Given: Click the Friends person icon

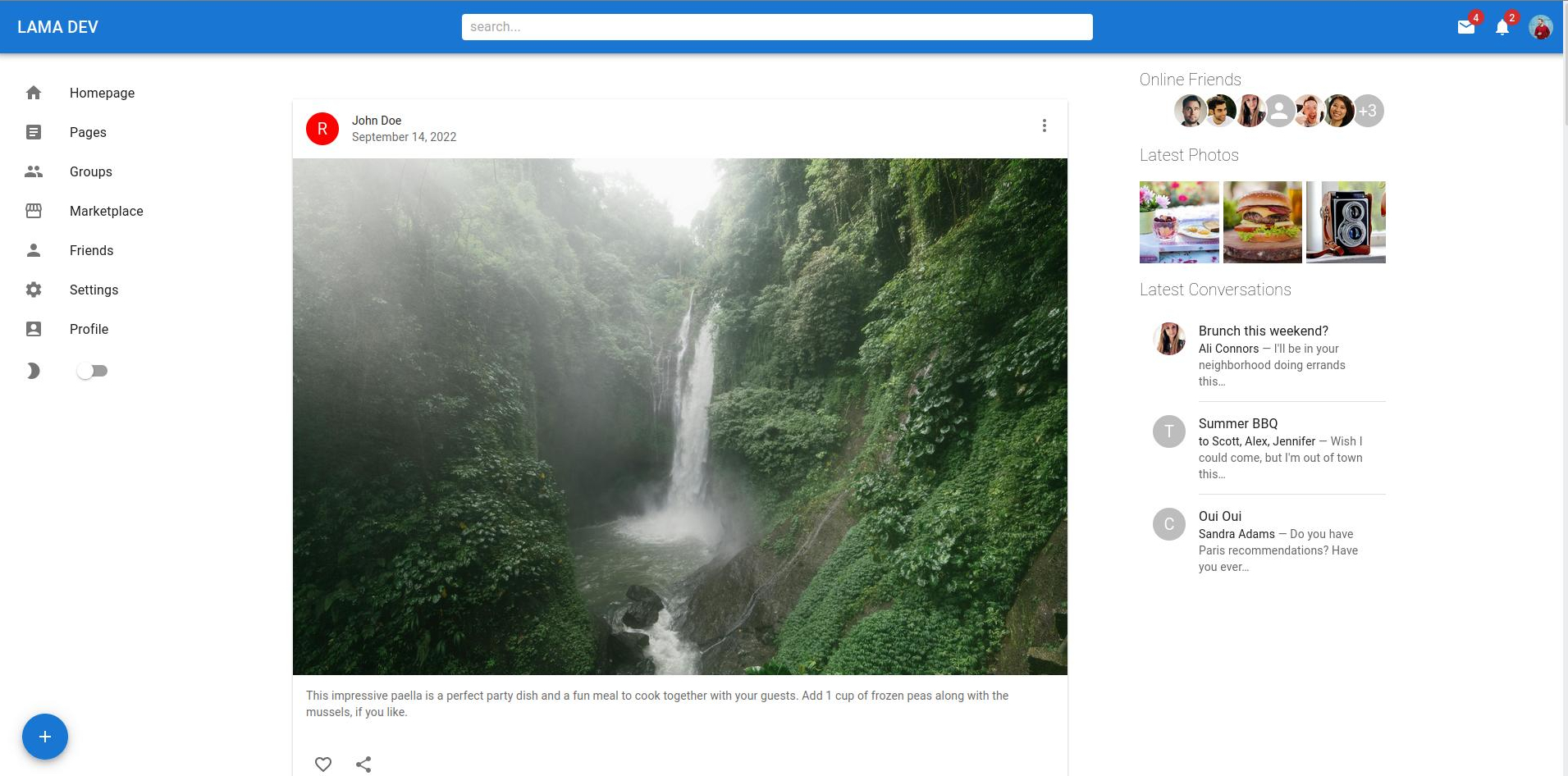Looking at the screenshot, I should pyautogui.click(x=34, y=250).
